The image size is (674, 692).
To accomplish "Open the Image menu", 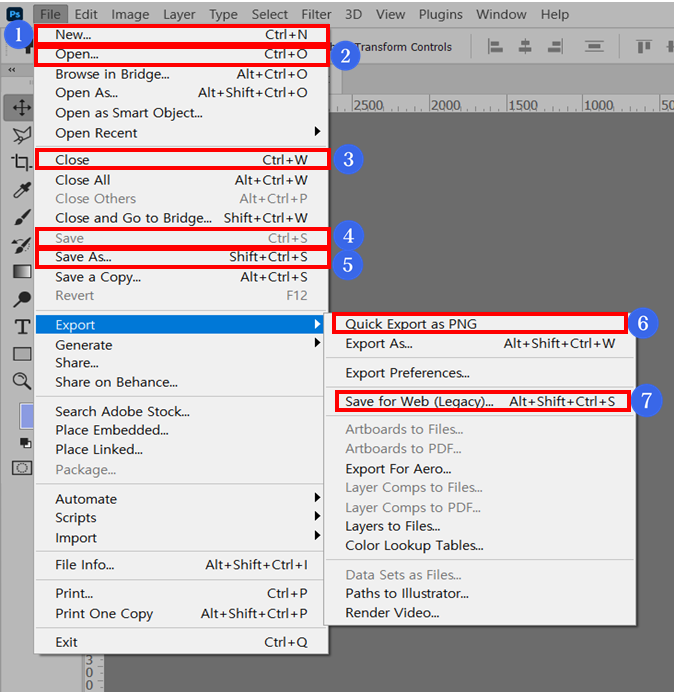I will click(130, 15).
